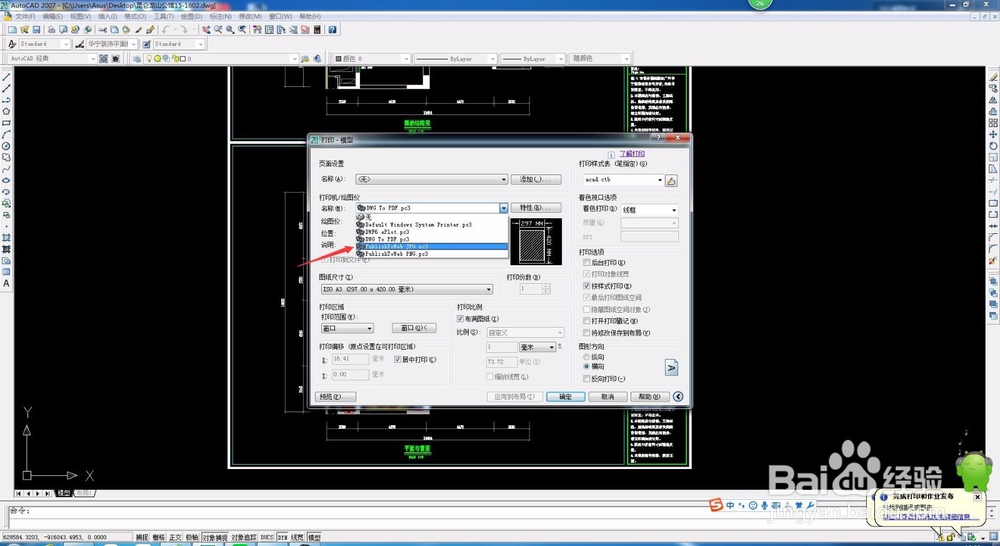The width and height of the screenshot is (1000, 546).
Task: Open the 编辑(E) menu
Action: click(x=52, y=16)
